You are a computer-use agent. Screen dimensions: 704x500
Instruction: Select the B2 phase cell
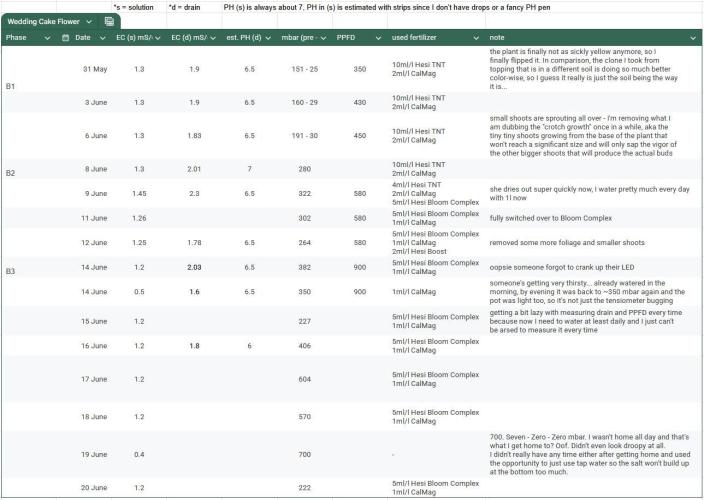click(x=10, y=173)
